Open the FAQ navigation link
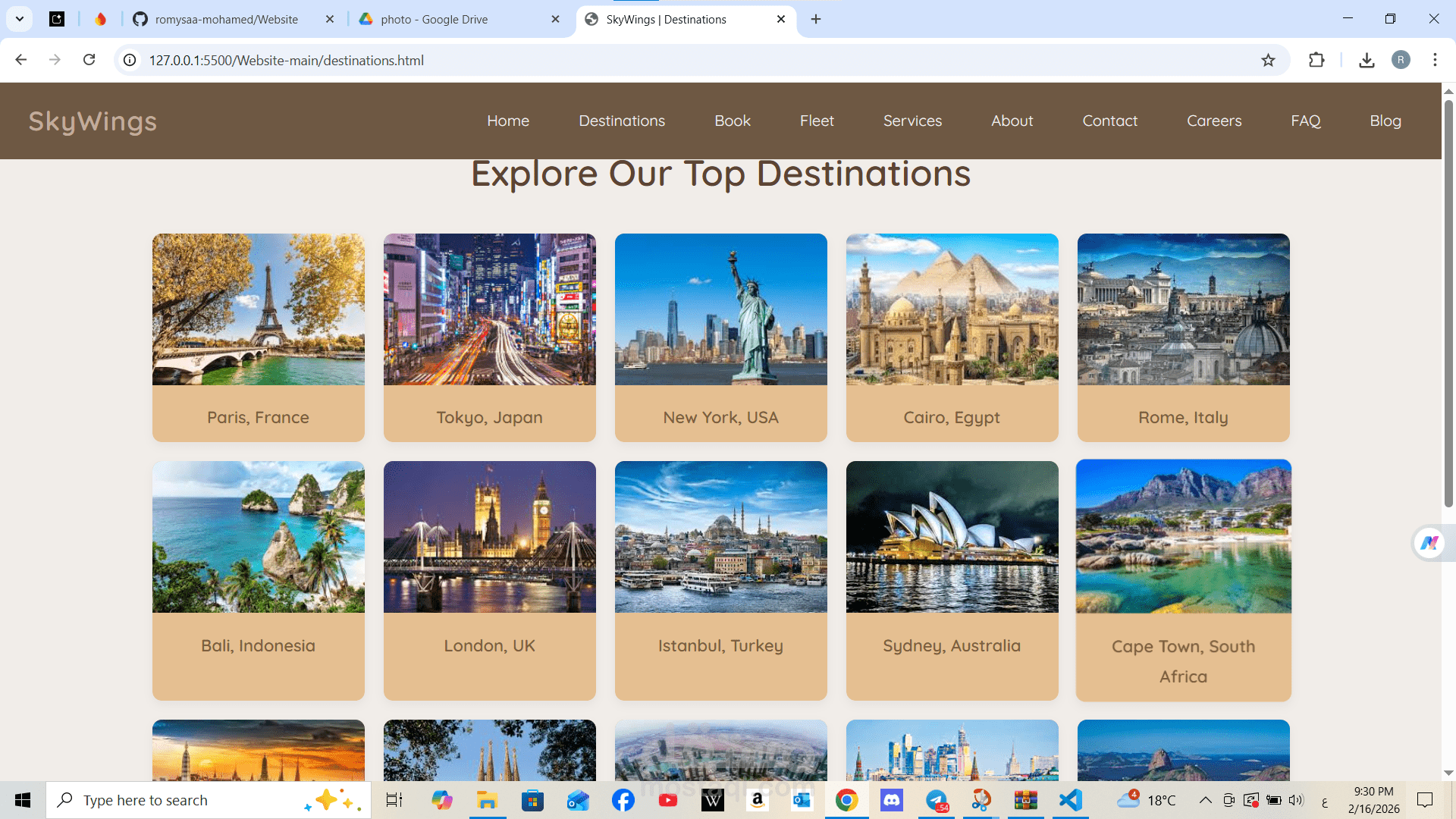 click(x=1305, y=121)
